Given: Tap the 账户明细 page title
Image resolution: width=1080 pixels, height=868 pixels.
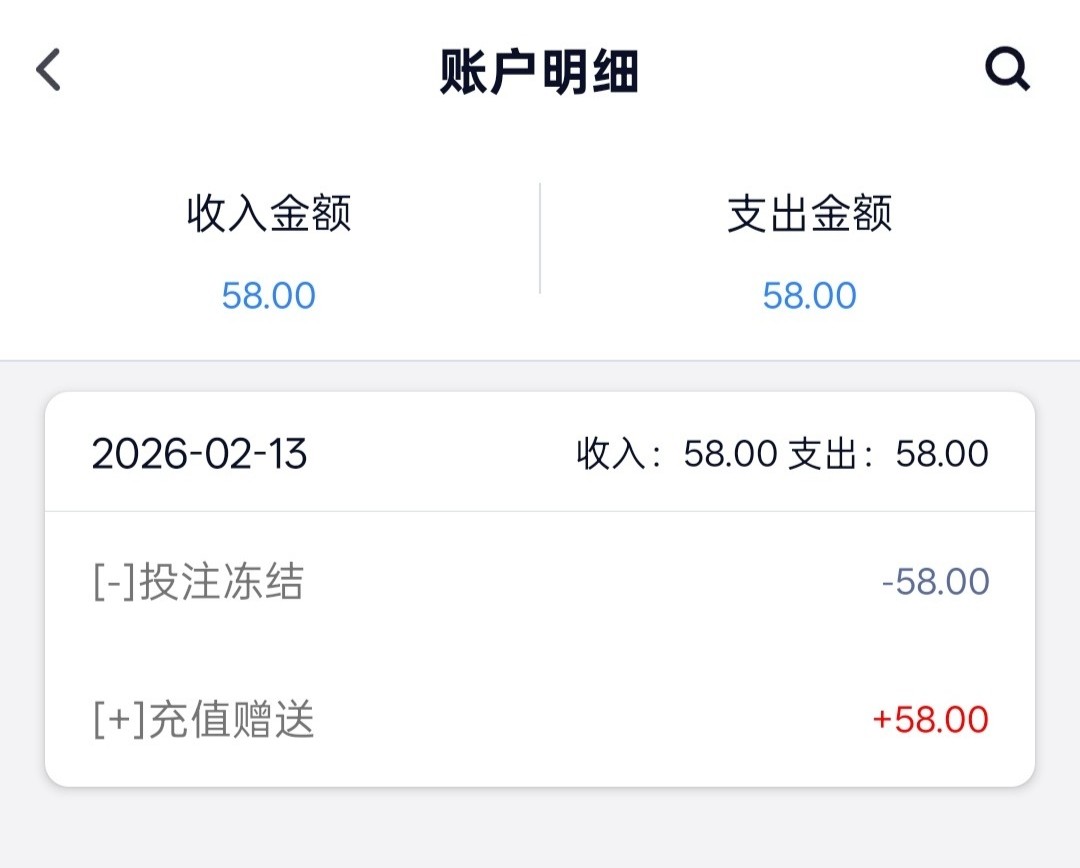Looking at the screenshot, I should [x=539, y=72].
